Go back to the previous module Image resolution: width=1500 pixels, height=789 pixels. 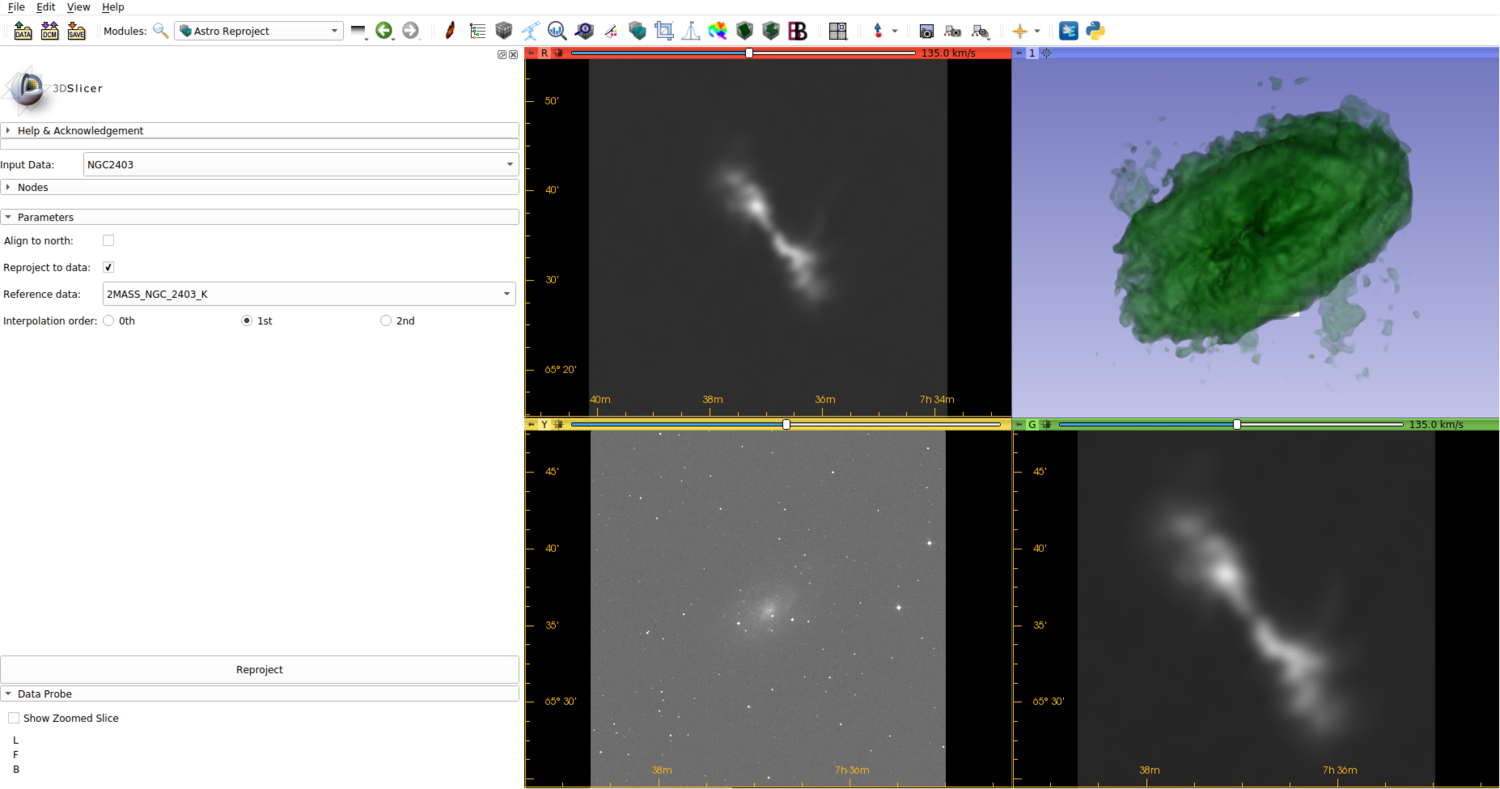point(385,31)
